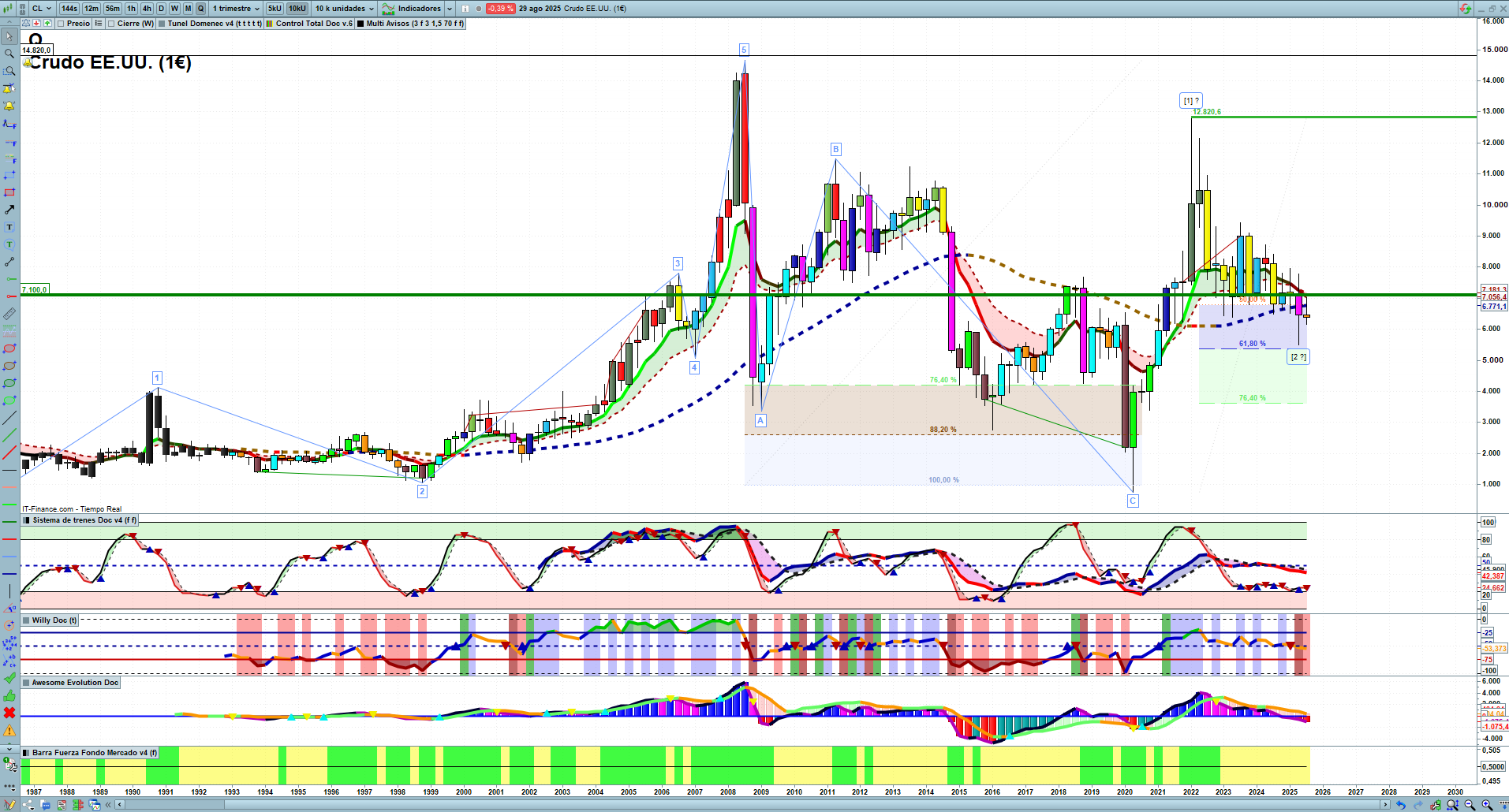1509x812 pixels.
Task: Select the zoom area rectangle tool
Action: 9,71
